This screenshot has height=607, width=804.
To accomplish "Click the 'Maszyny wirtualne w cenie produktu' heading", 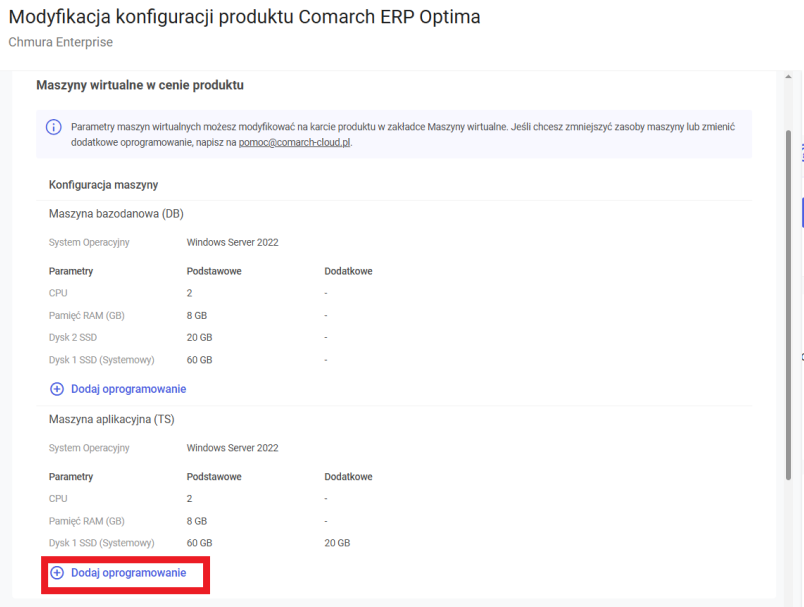I will [x=140, y=85].
